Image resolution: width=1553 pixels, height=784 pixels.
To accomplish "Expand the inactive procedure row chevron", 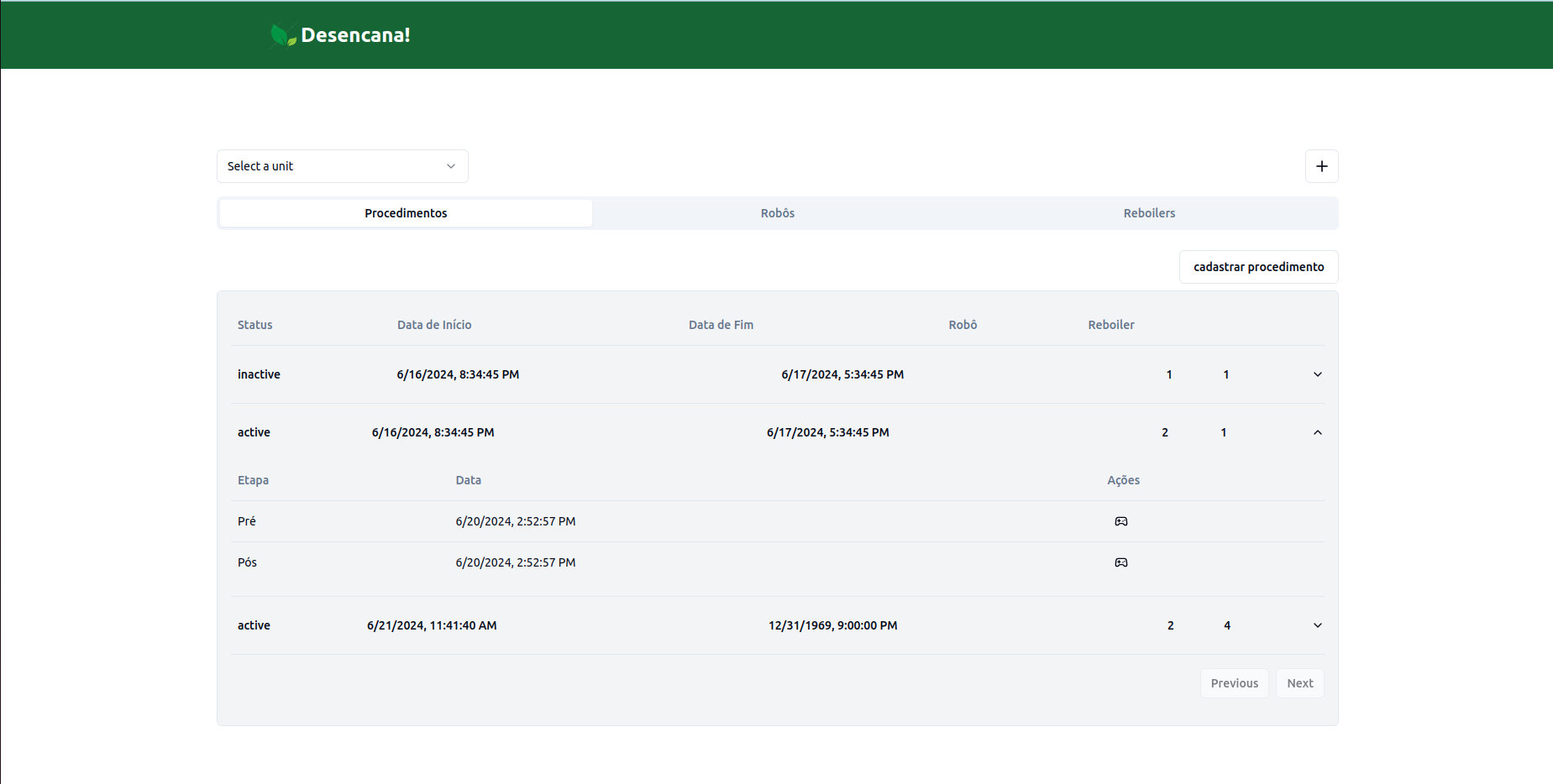I will pyautogui.click(x=1317, y=374).
